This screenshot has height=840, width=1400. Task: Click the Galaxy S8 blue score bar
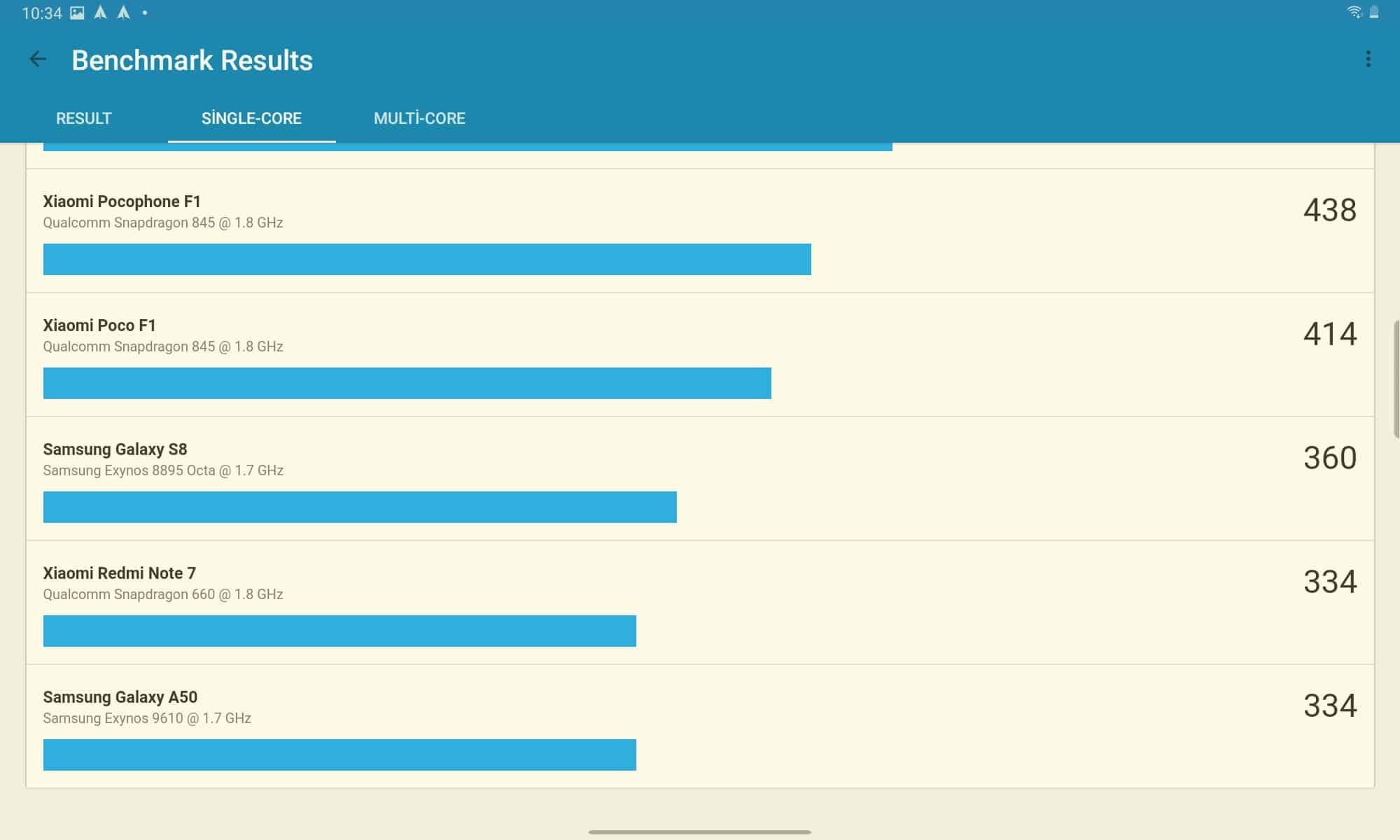click(360, 507)
